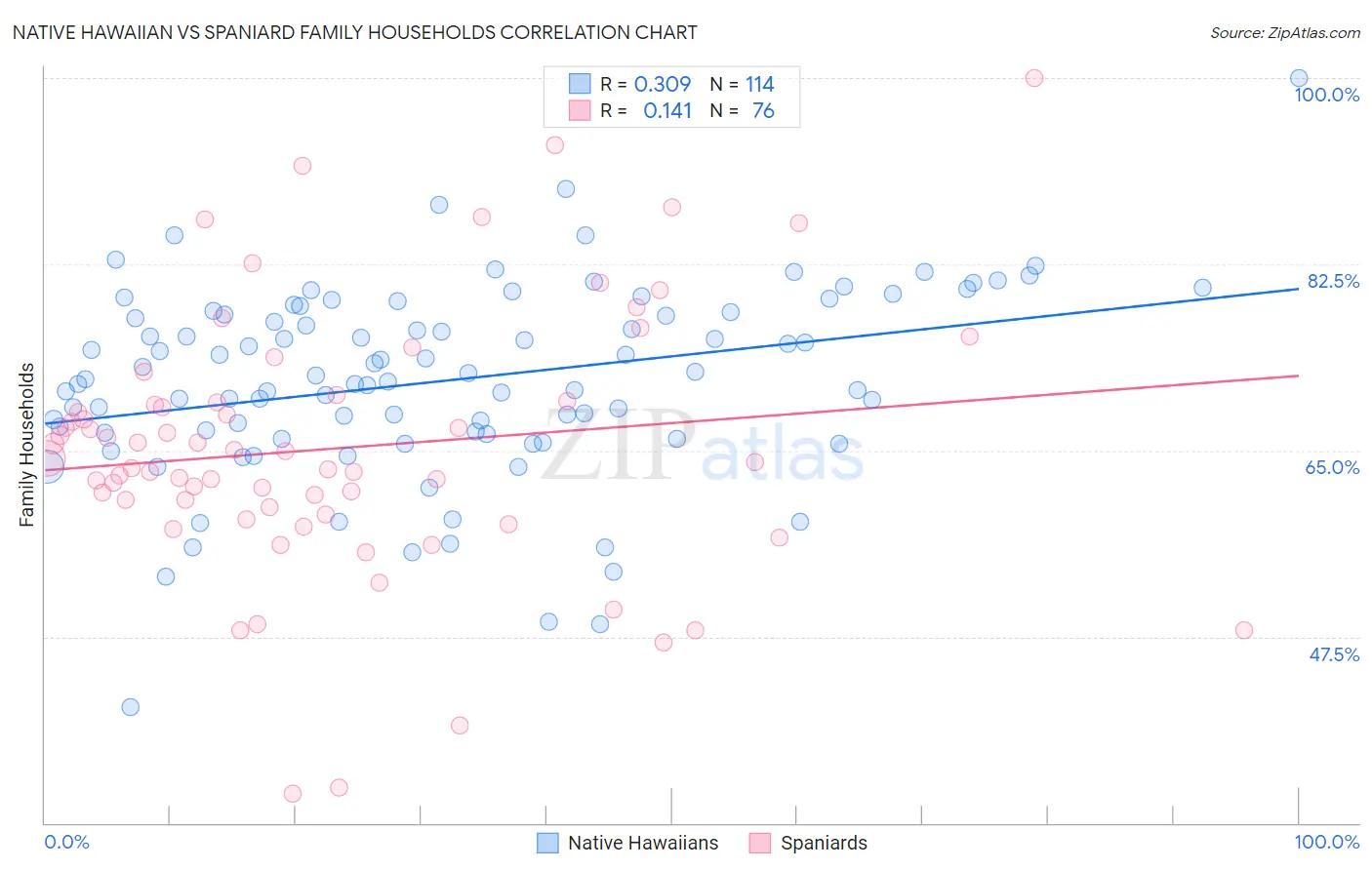Image resolution: width=1372 pixels, height=870 pixels.
Task: Click the blue data point at top right corner
Action: [1299, 78]
